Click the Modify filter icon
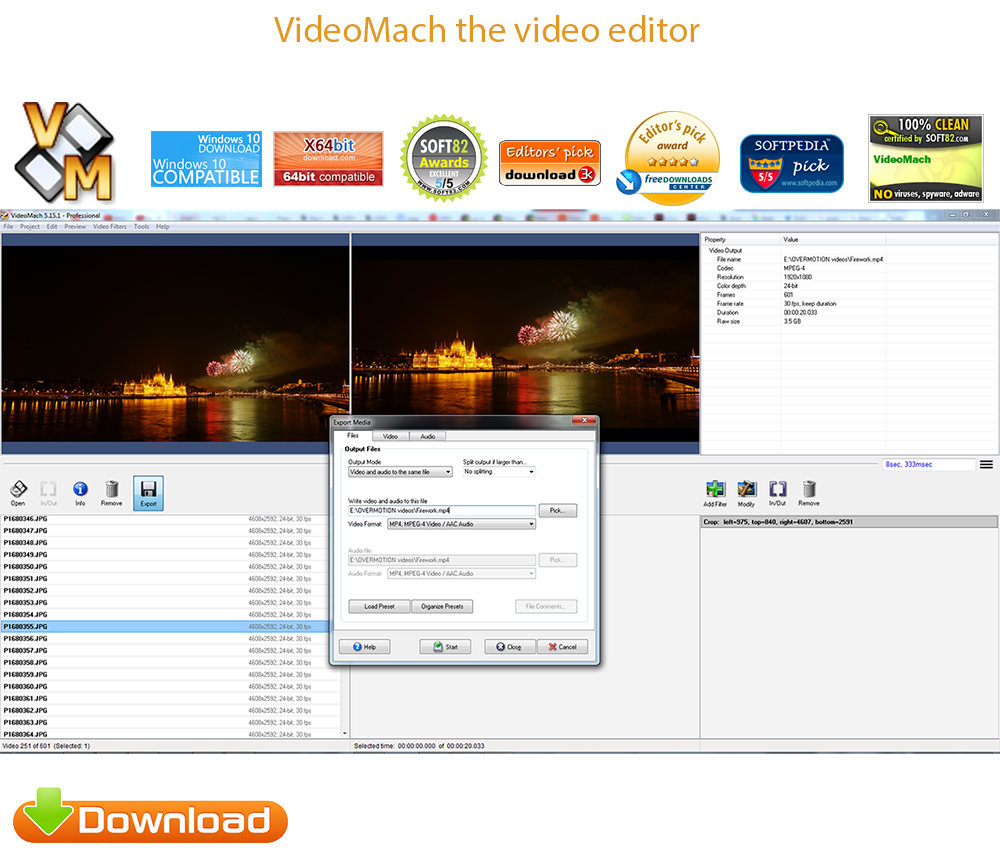 pos(747,493)
